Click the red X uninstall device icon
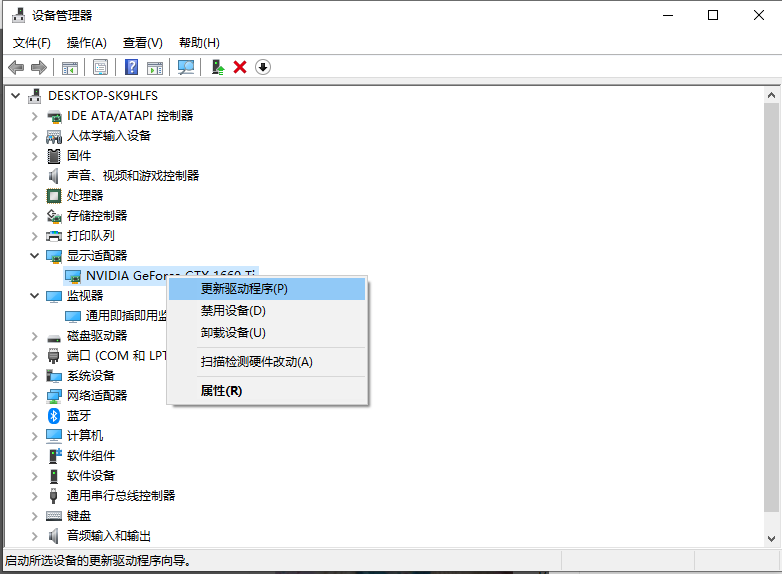This screenshot has height=574, width=782. coord(240,67)
